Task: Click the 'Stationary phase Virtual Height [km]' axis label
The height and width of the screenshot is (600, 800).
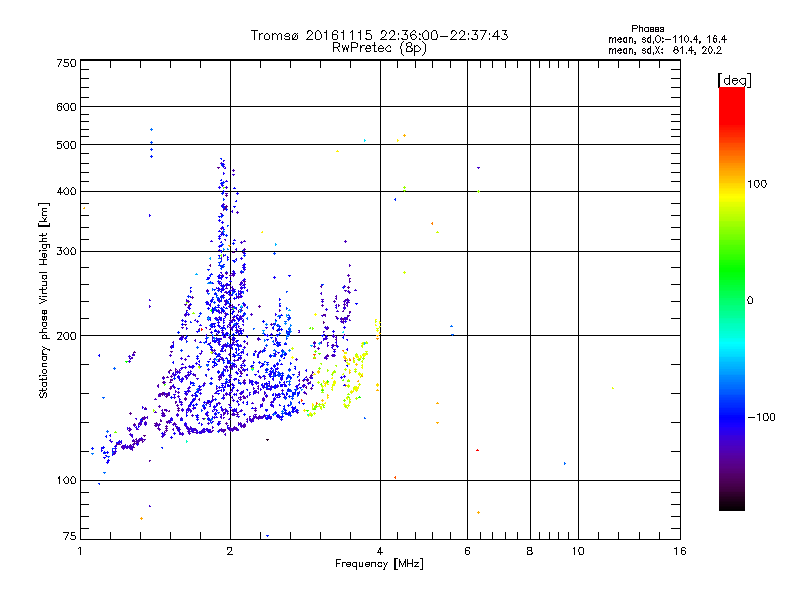Action: click(x=44, y=300)
